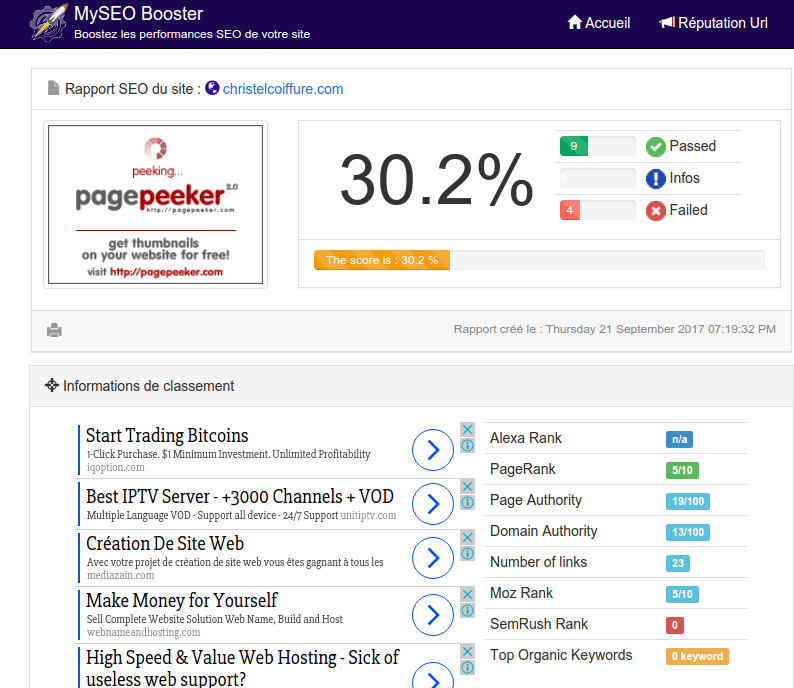Click the MySEO Booster rocket logo
The width and height of the screenshot is (794, 688).
pyautogui.click(x=48, y=22)
